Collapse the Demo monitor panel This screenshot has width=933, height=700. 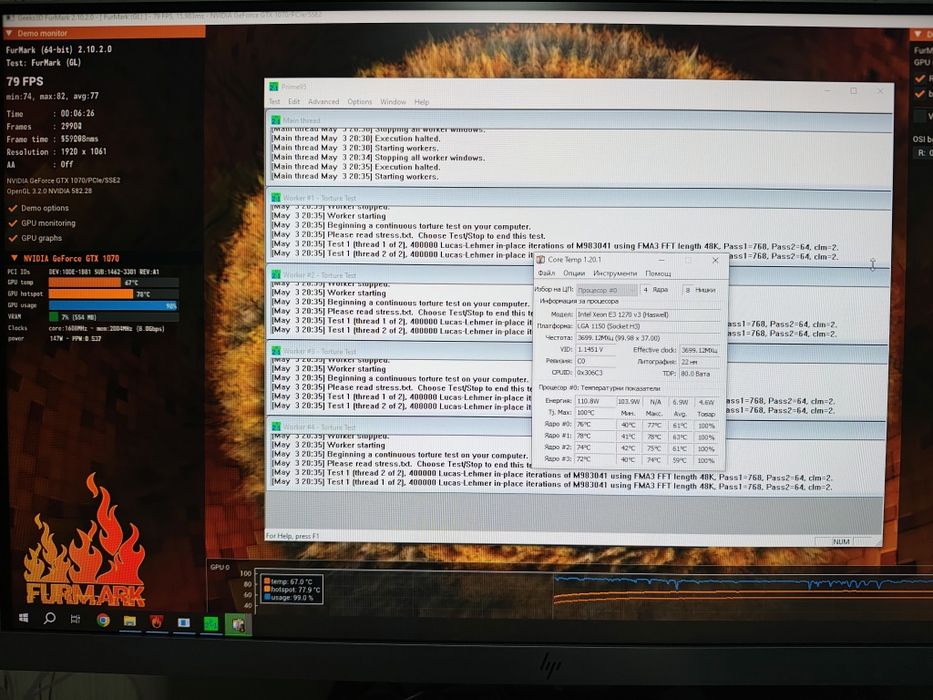click(10, 33)
